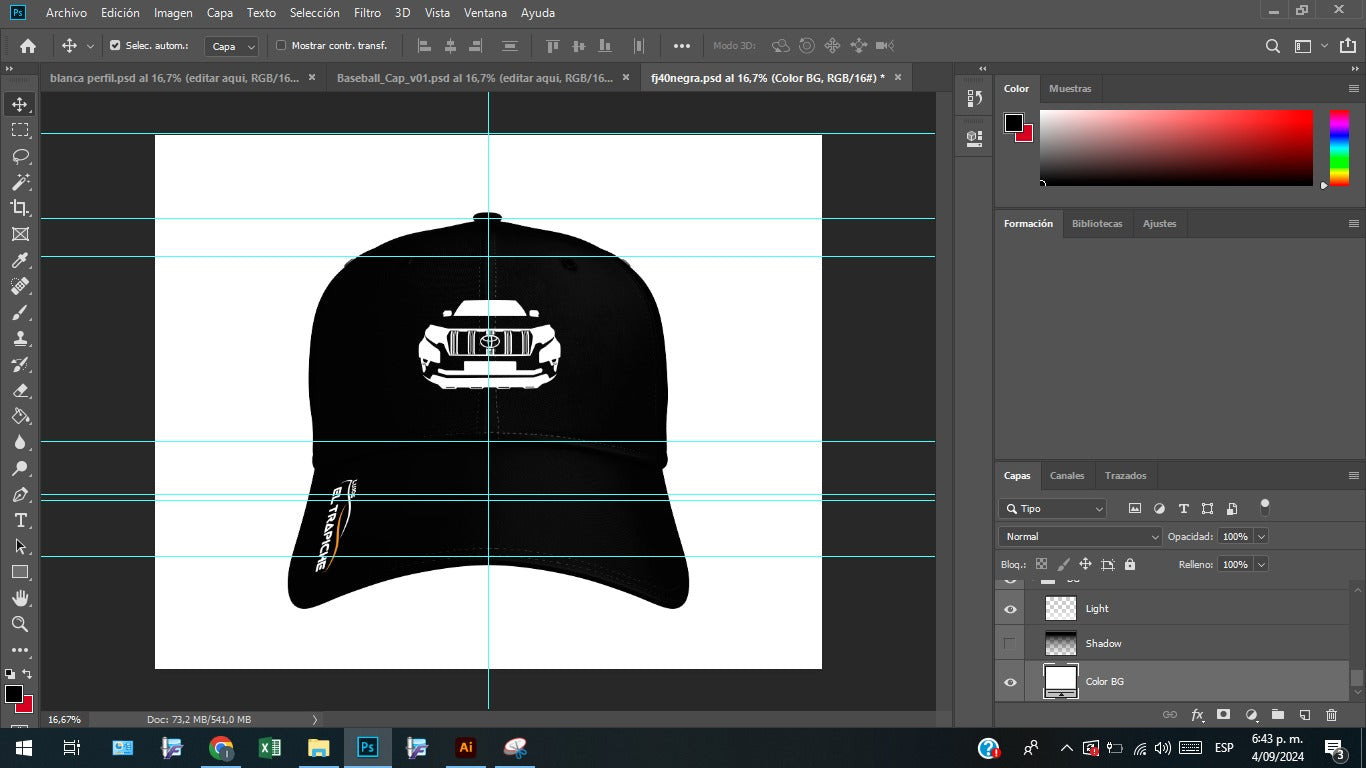Screen dimensions: 1366x768
Task: Create a new layer icon
Action: (x=1304, y=715)
